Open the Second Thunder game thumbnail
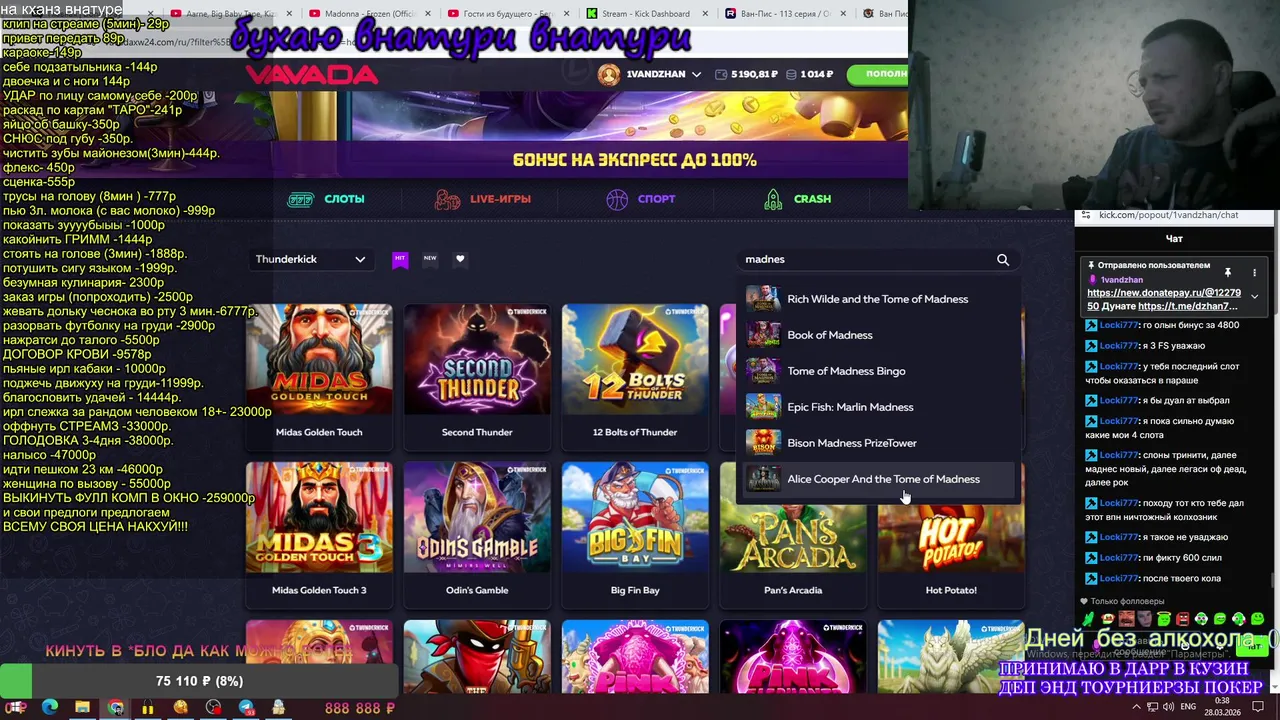The height and width of the screenshot is (720, 1280). (477, 359)
